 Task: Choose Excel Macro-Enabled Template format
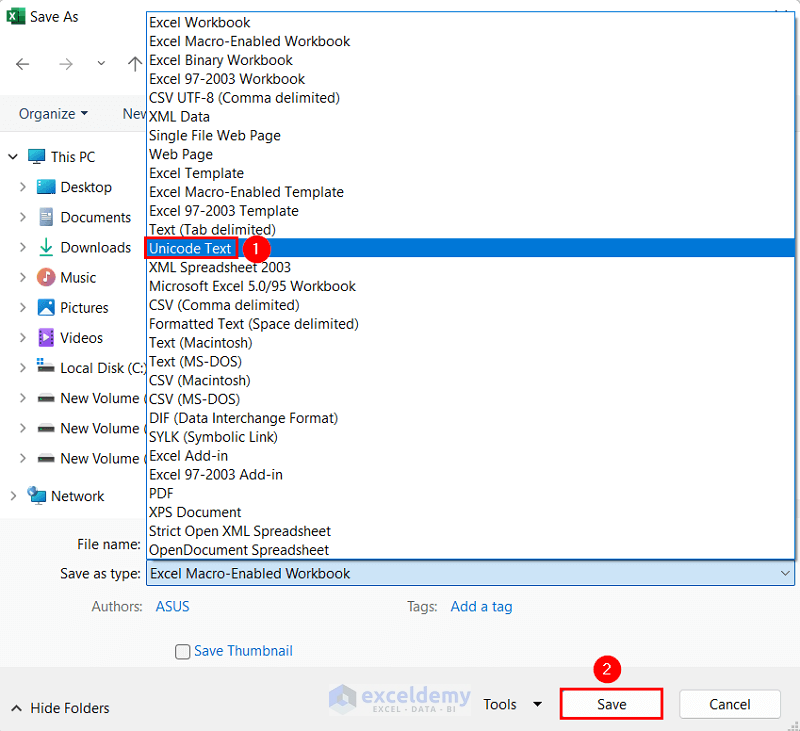coord(470,192)
